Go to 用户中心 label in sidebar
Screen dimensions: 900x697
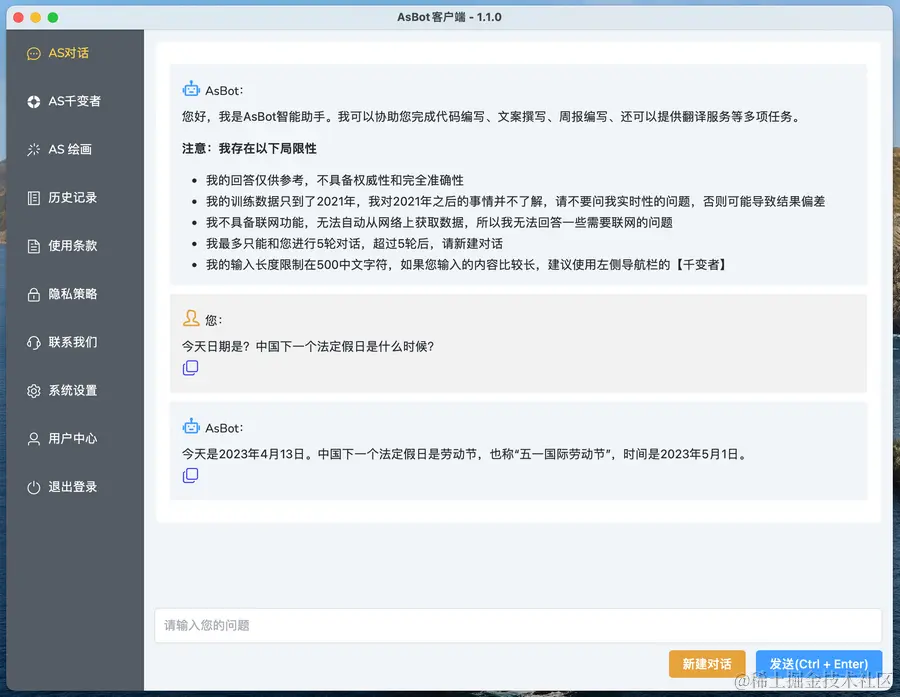tap(73, 439)
